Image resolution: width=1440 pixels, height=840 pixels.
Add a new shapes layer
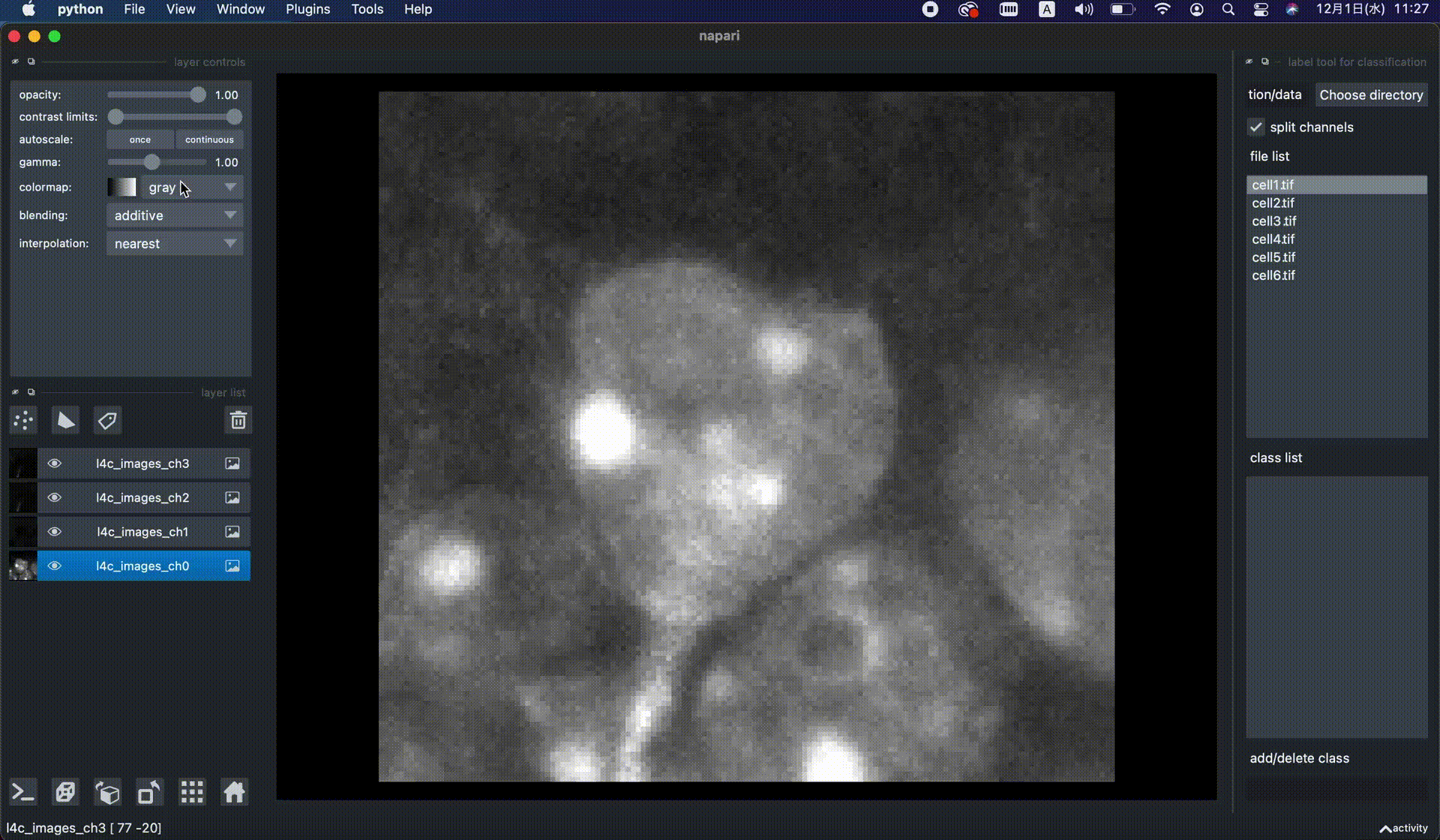pos(66,421)
